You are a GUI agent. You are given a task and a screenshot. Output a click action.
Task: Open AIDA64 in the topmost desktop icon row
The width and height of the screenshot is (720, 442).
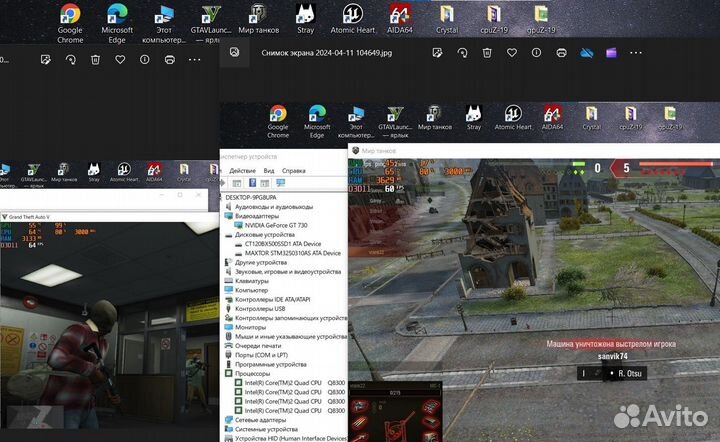pos(399,19)
